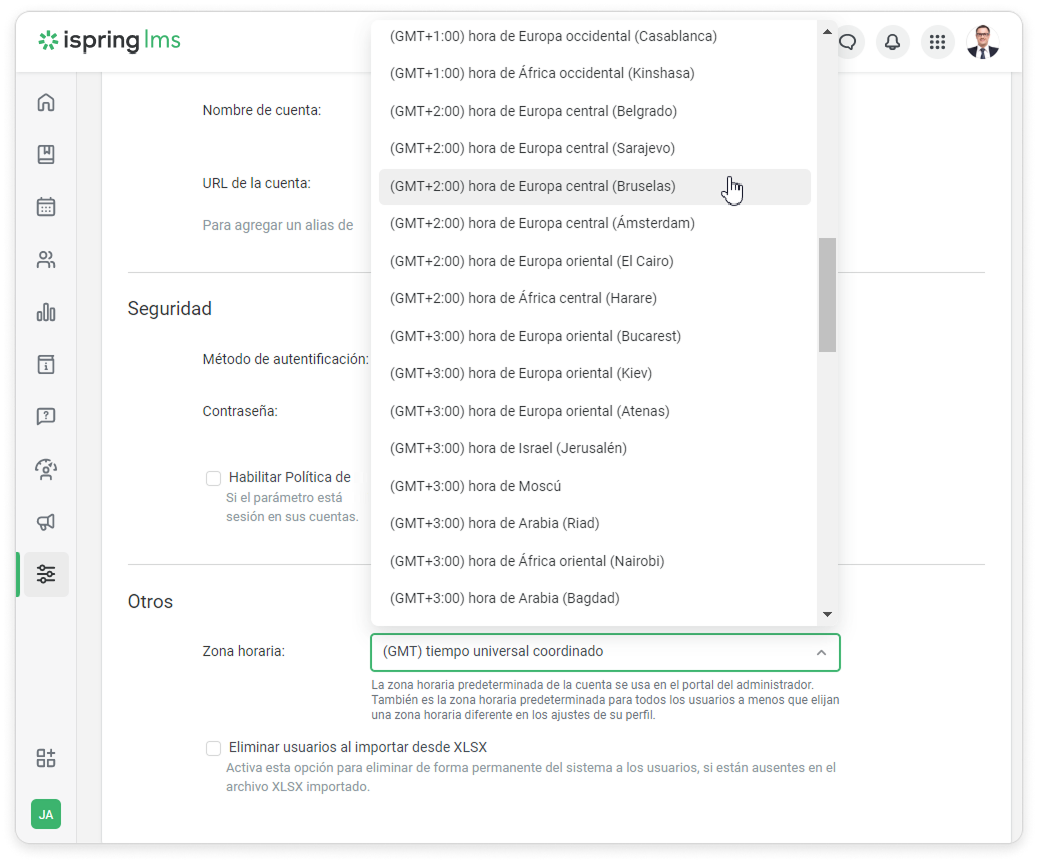Enable the Habilitar Política checkbox

[x=213, y=478]
